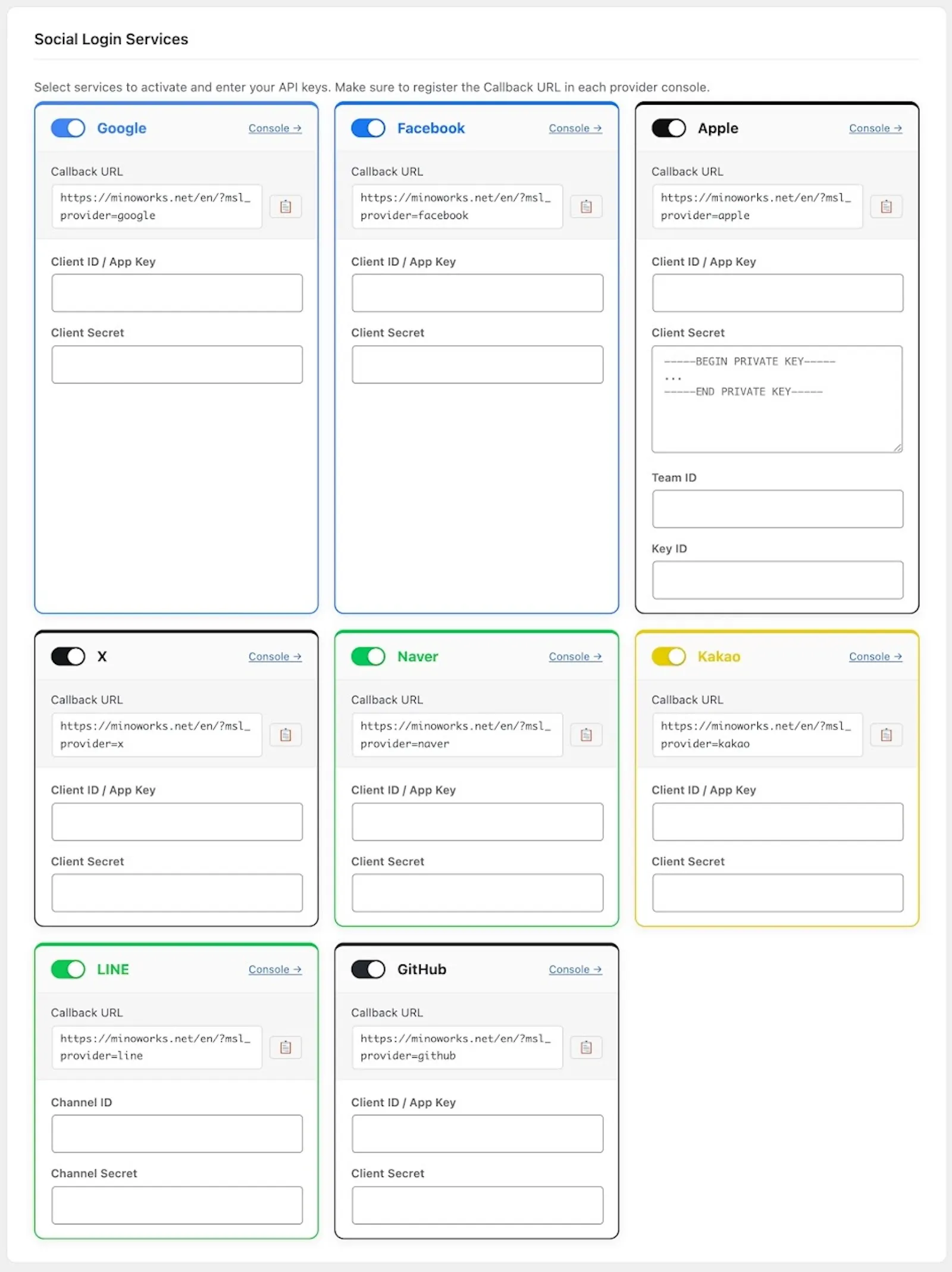Switch off Naver login

[368, 656]
